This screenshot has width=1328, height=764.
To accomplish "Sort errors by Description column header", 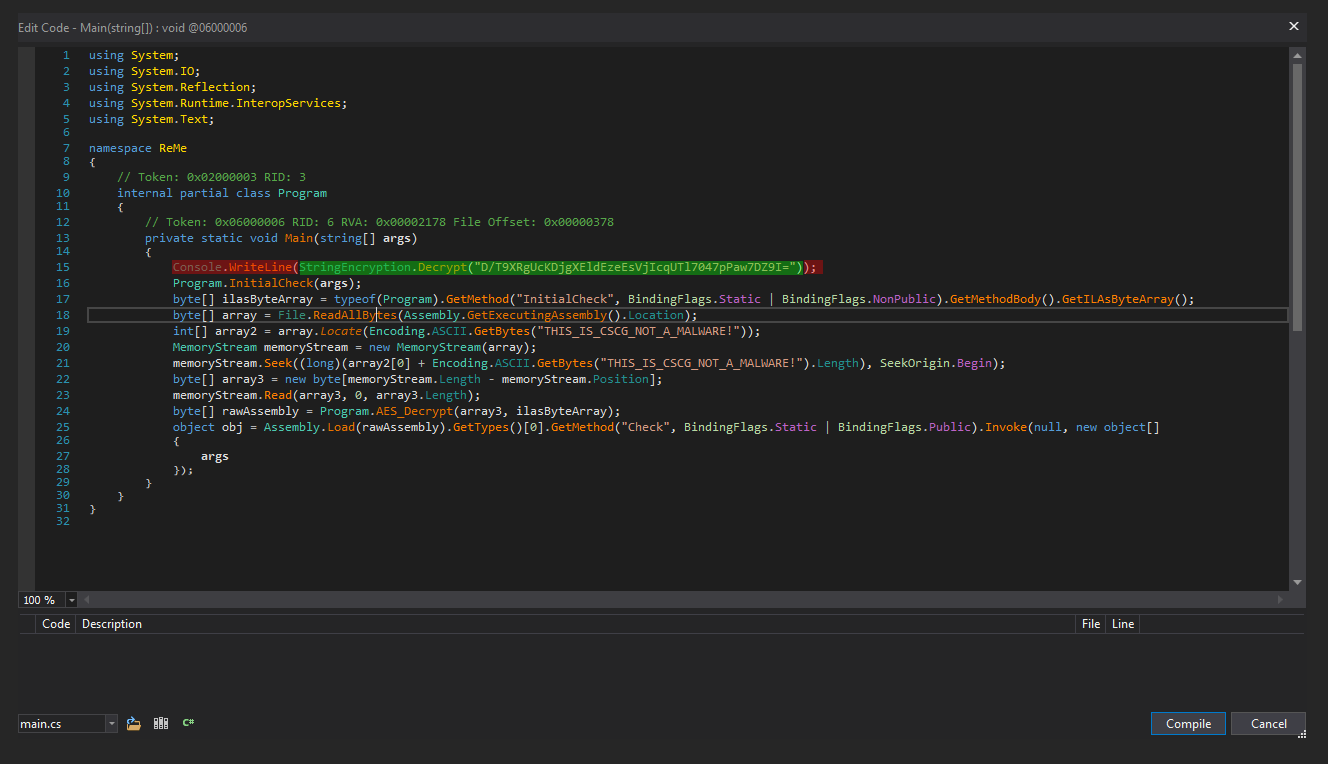I will (x=112, y=624).
